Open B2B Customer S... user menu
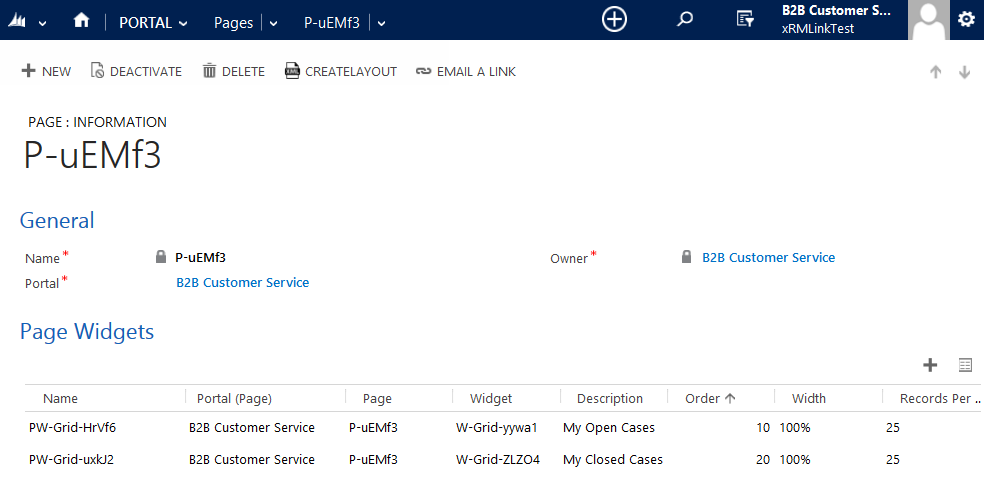Screen dimensions: 984x495 click(x=836, y=19)
